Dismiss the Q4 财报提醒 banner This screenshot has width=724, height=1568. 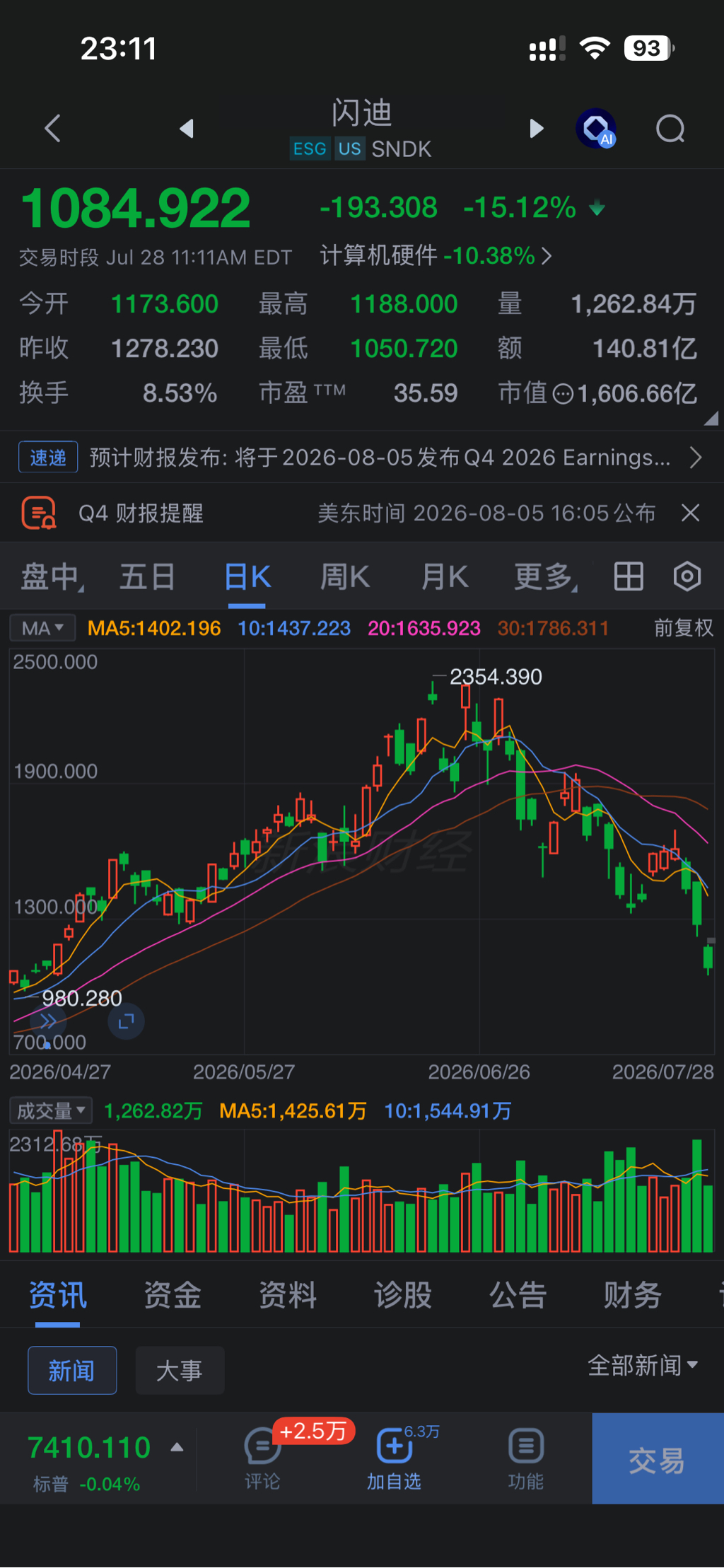pos(691,513)
